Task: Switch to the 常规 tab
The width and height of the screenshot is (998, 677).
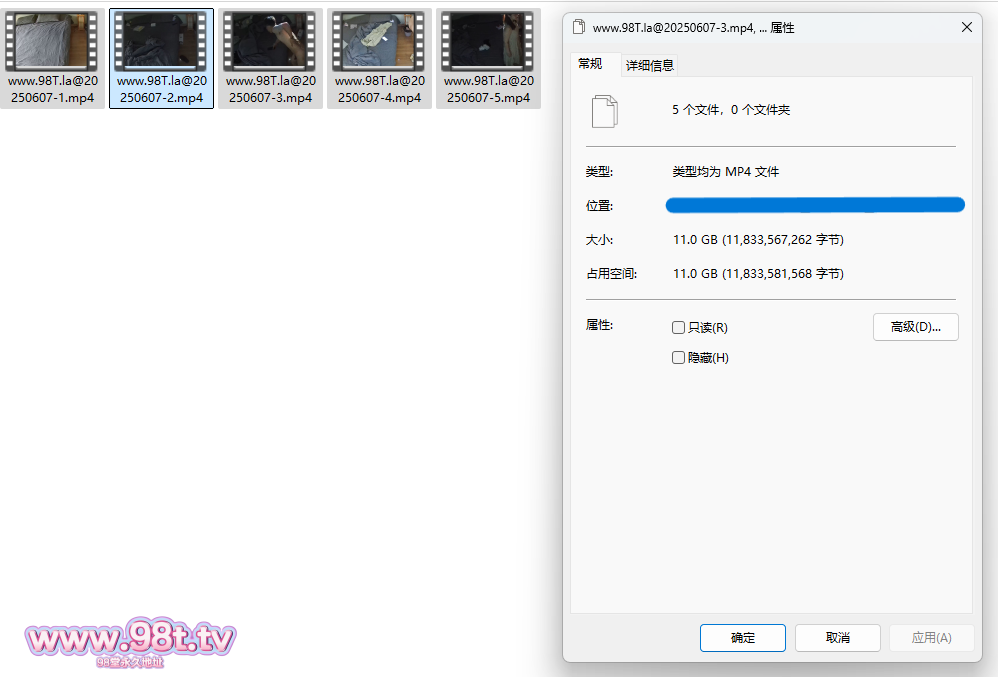Action: pos(591,64)
